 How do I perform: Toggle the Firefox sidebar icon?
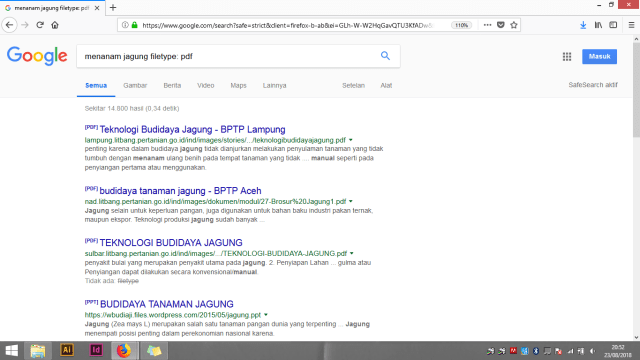(x=613, y=25)
